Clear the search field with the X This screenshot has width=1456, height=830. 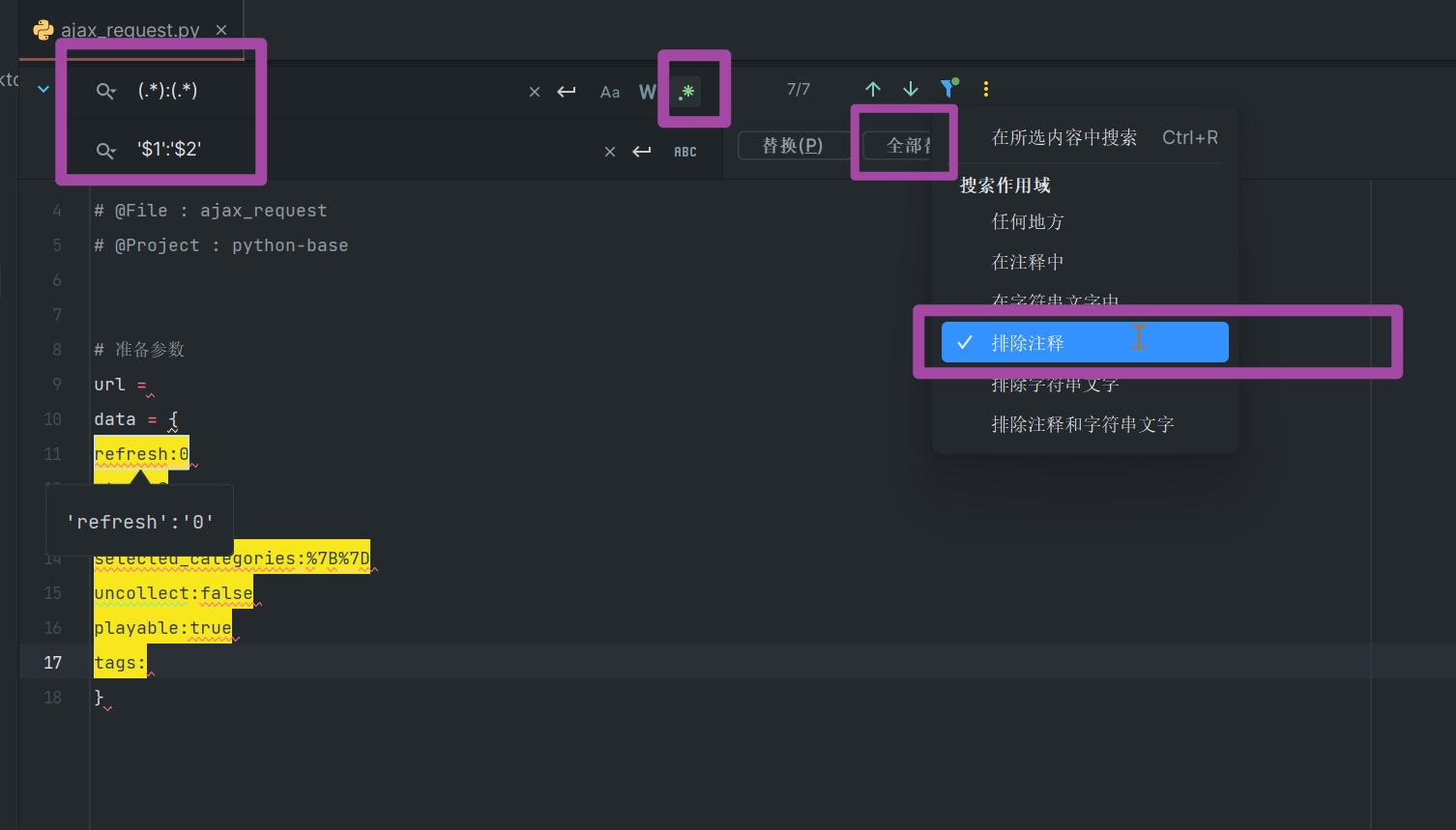(x=534, y=92)
